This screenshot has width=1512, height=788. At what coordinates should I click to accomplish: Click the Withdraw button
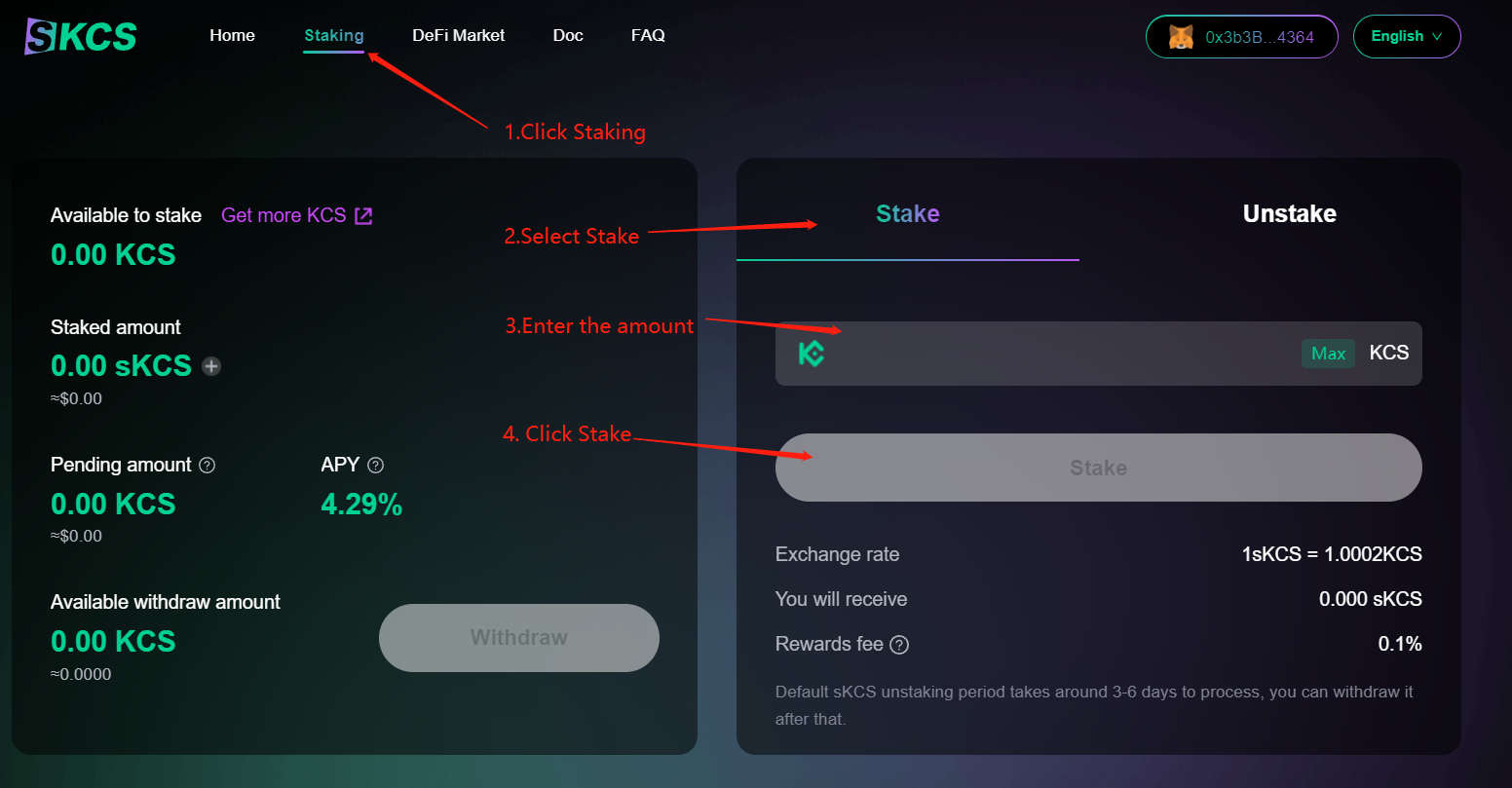519,638
